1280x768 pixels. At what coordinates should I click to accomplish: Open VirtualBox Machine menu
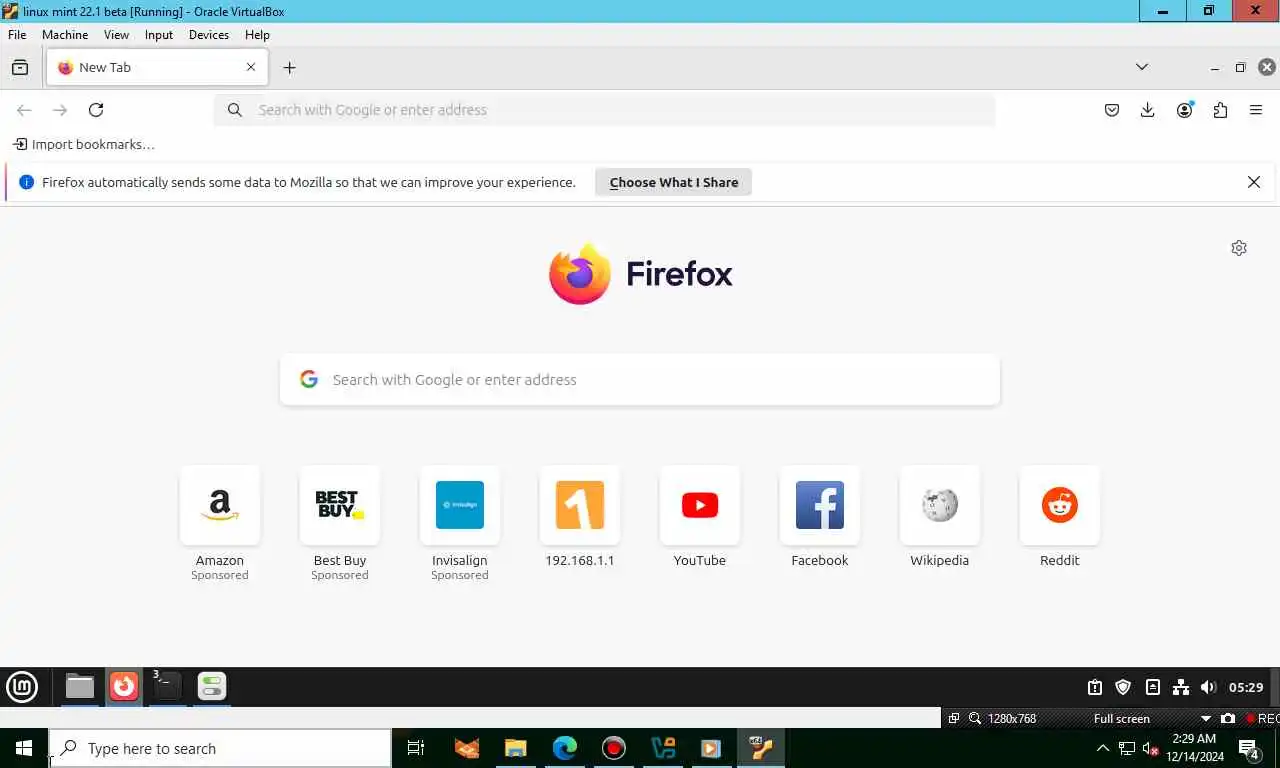click(x=65, y=34)
